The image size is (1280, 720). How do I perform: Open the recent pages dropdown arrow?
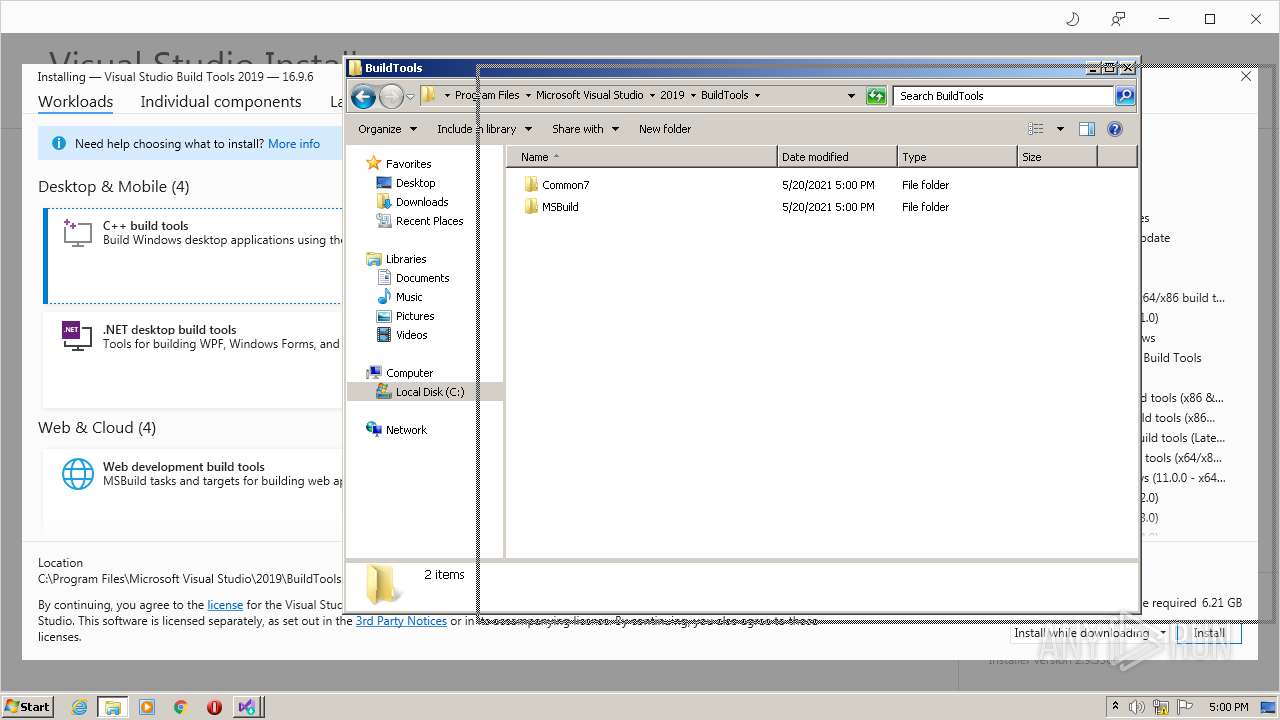click(410, 97)
